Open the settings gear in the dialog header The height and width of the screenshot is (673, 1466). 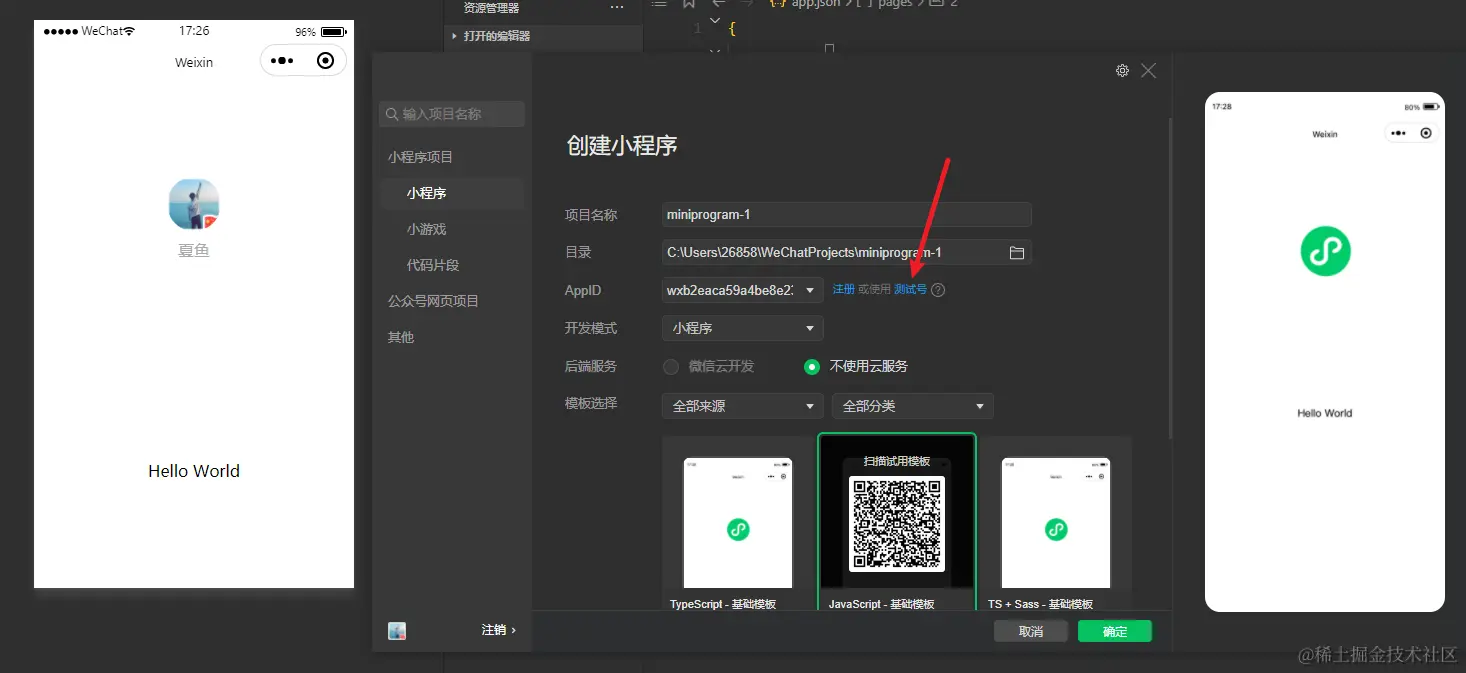click(x=1122, y=71)
